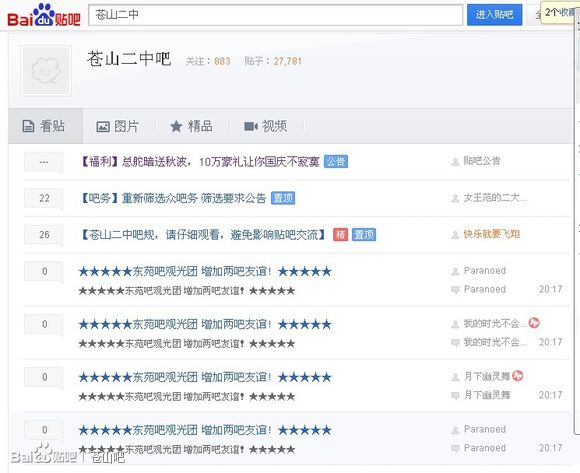Image resolution: width=580 pixels, height=473 pixels.
Task: Click the search field containing 苍山二中
Action: 276,15
